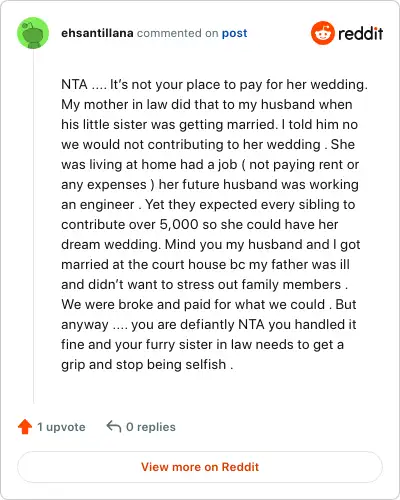Image resolution: width=400 pixels, height=500 pixels.
Task: Click the reddit wordmark text
Action: click(361, 34)
